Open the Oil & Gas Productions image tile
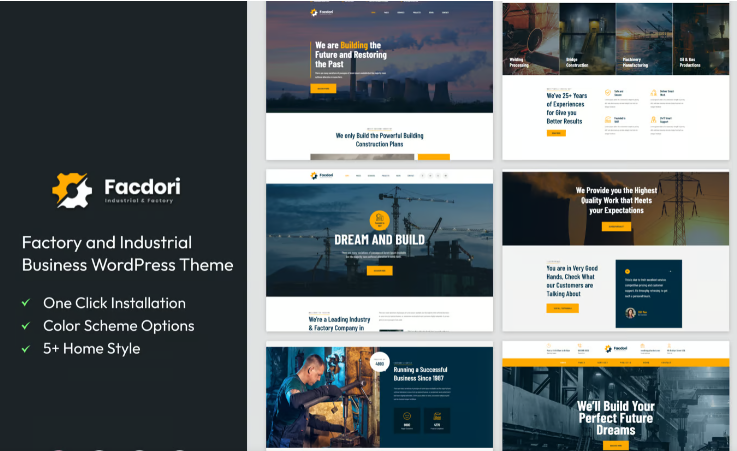 (x=701, y=39)
